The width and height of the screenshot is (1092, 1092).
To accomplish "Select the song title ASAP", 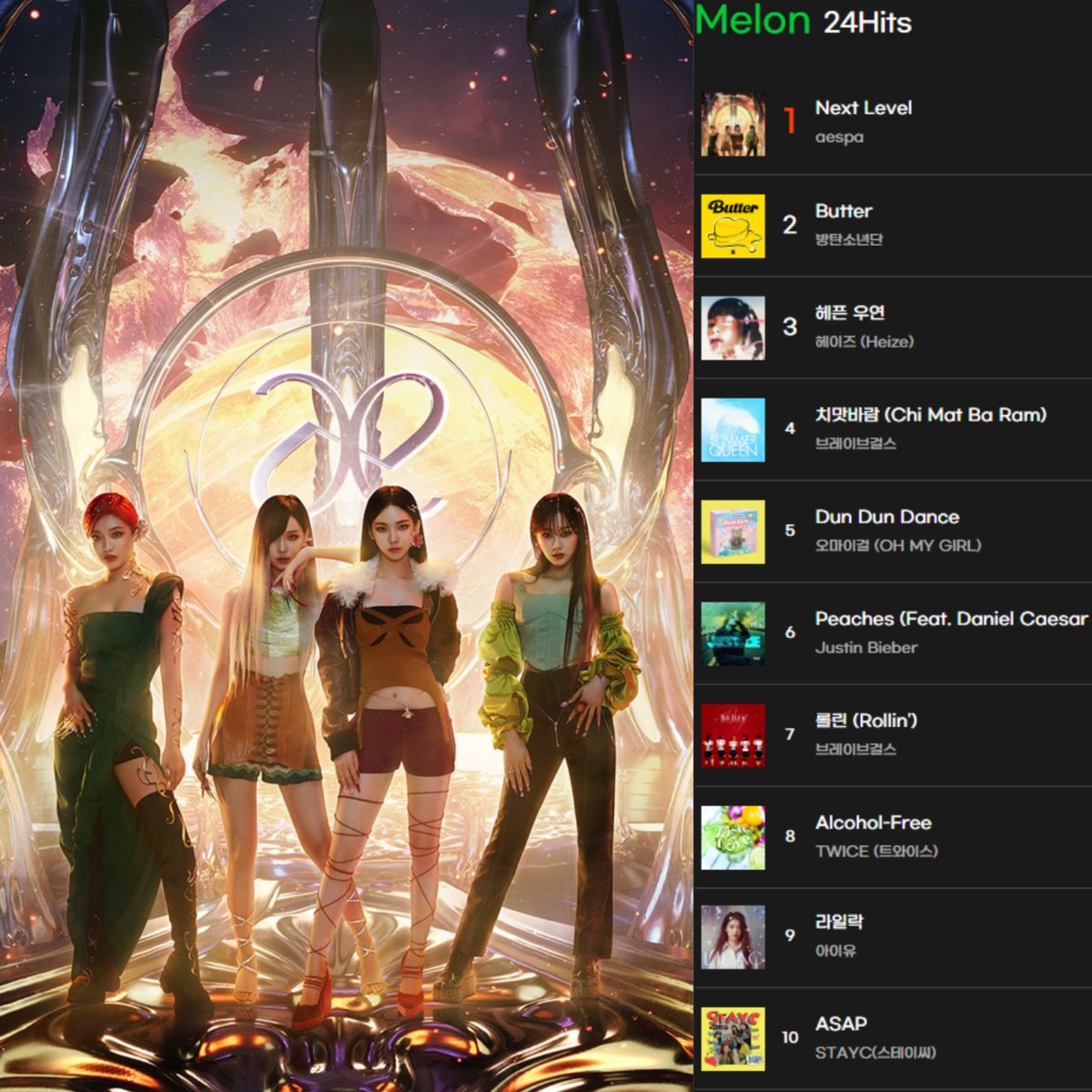I will (841, 1024).
